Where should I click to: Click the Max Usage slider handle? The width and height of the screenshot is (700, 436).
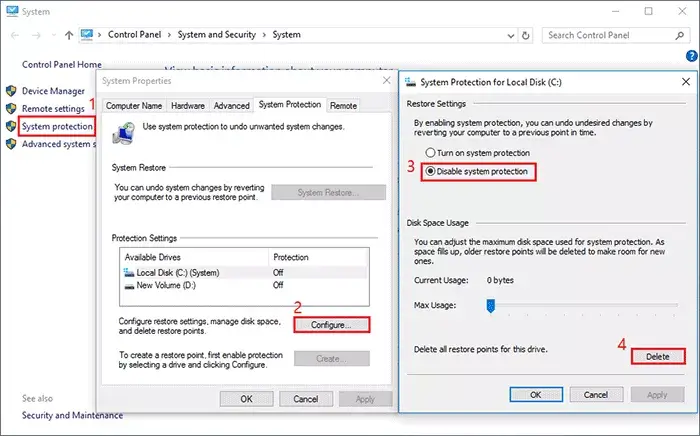(x=491, y=306)
